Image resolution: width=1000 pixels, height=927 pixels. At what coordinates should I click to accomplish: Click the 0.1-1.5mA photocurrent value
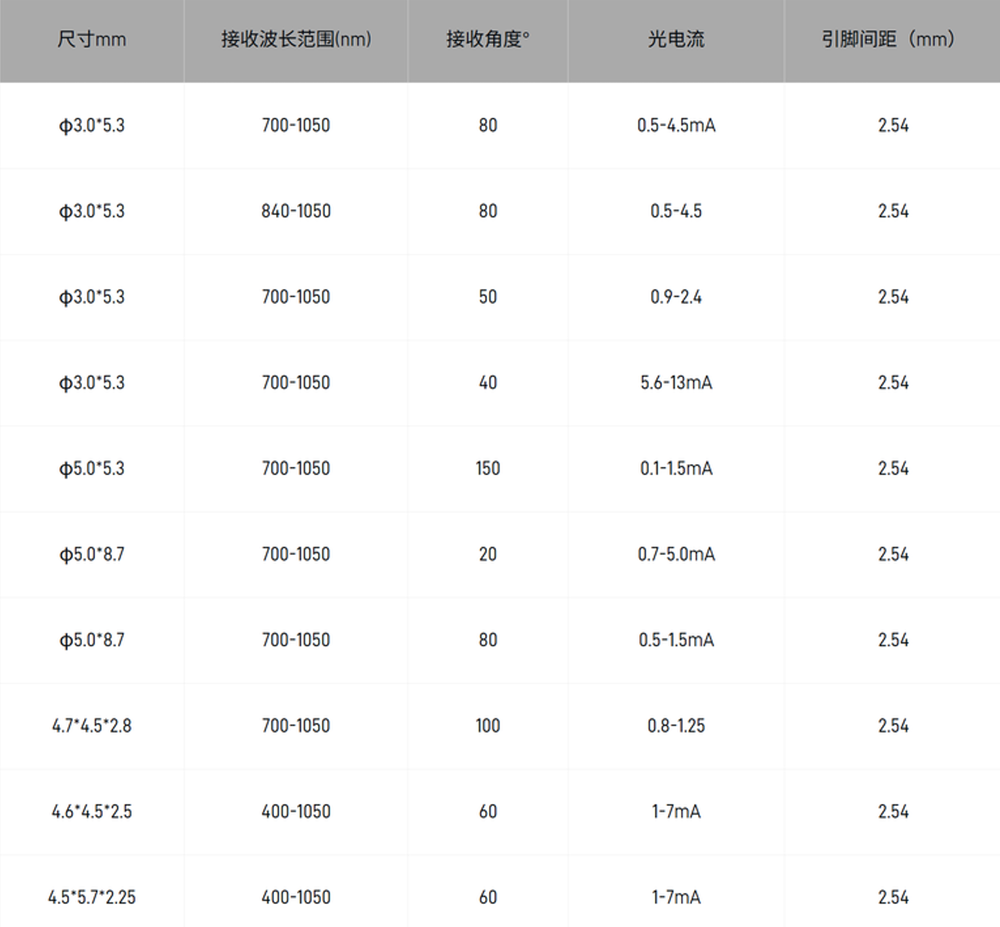676,468
